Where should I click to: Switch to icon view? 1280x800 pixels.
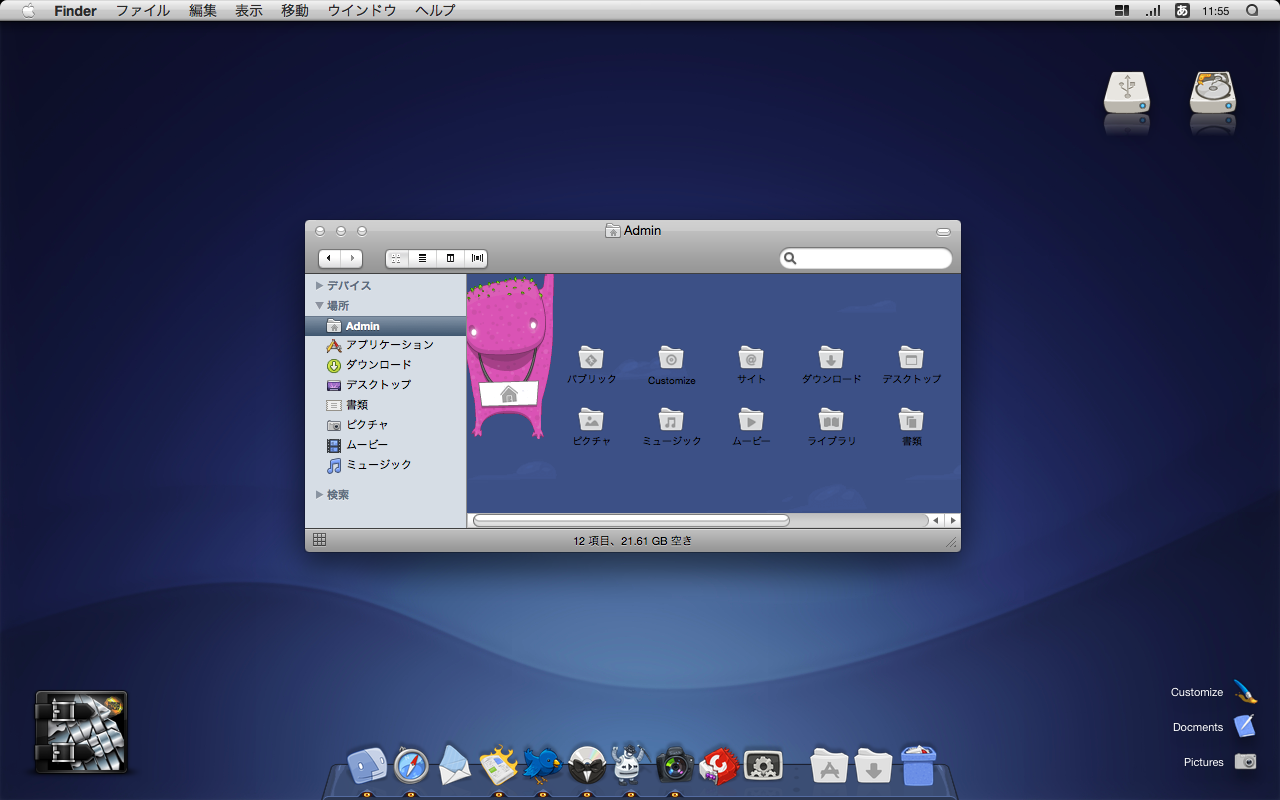397,258
